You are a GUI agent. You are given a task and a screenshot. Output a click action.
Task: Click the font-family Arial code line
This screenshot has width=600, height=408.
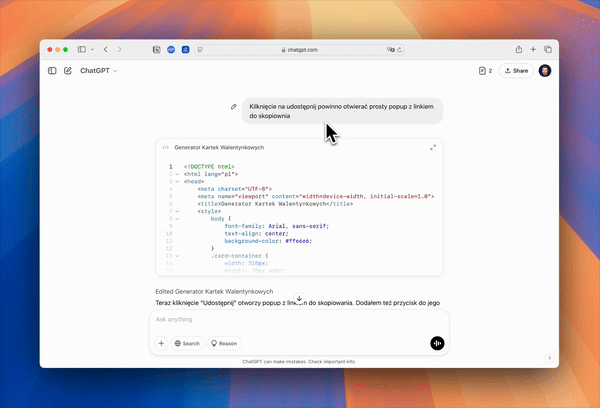pos(276,226)
